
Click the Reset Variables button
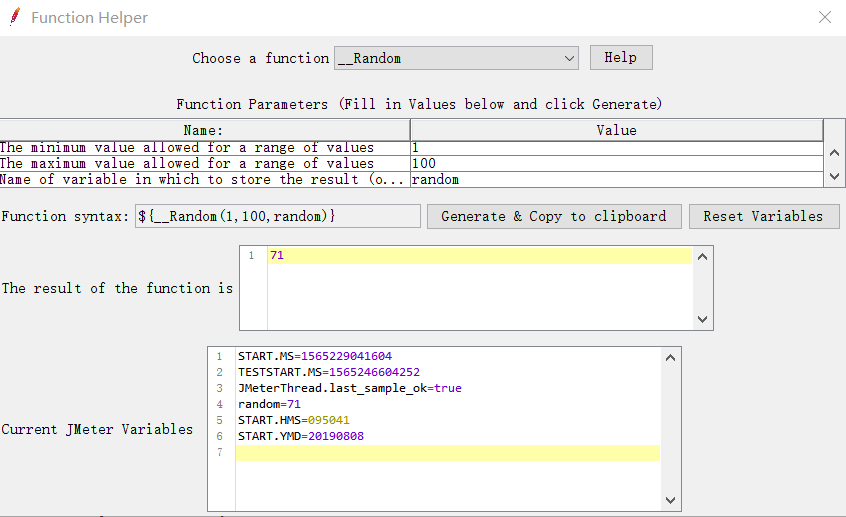coord(763,216)
